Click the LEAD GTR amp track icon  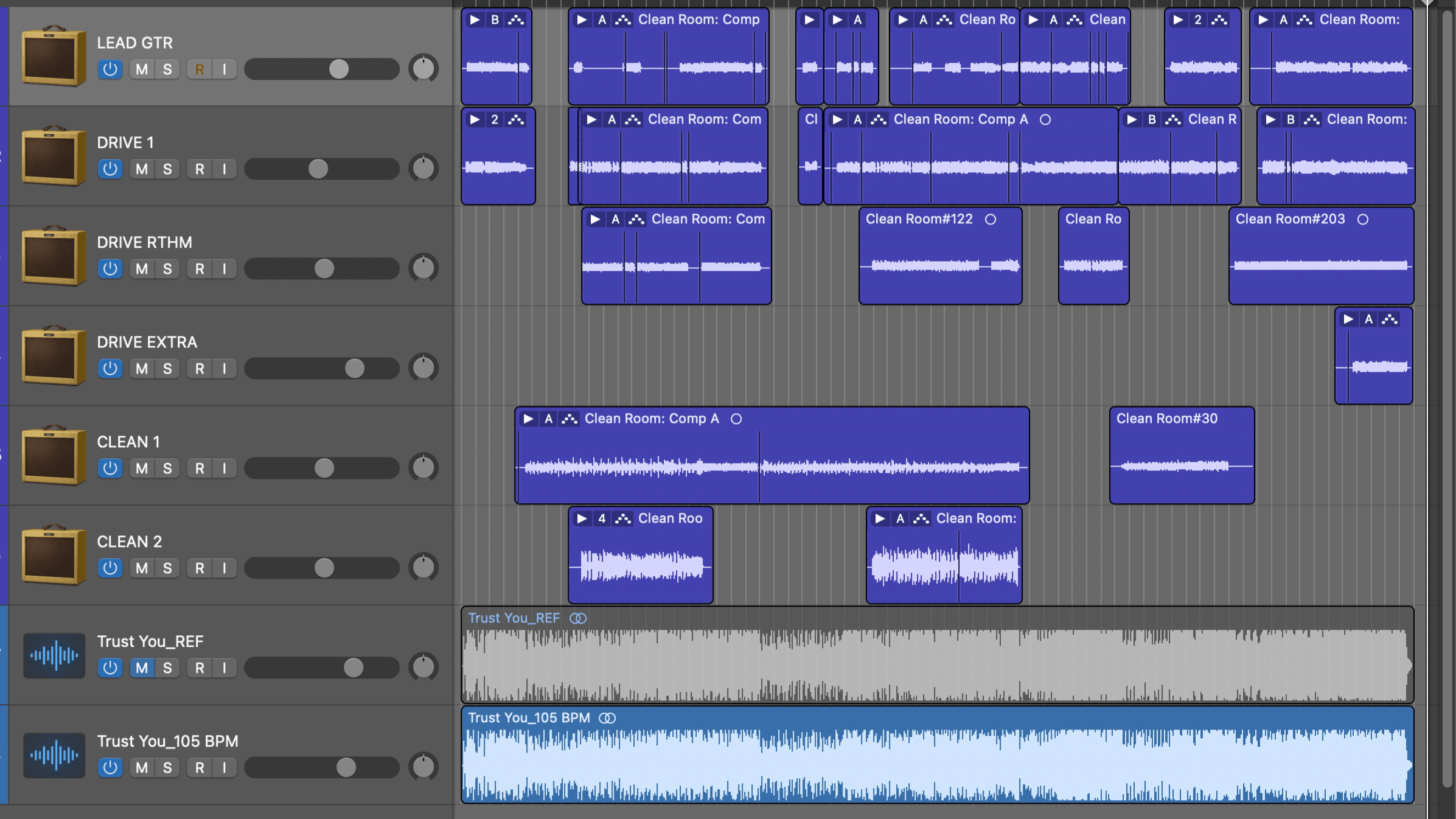[54, 56]
